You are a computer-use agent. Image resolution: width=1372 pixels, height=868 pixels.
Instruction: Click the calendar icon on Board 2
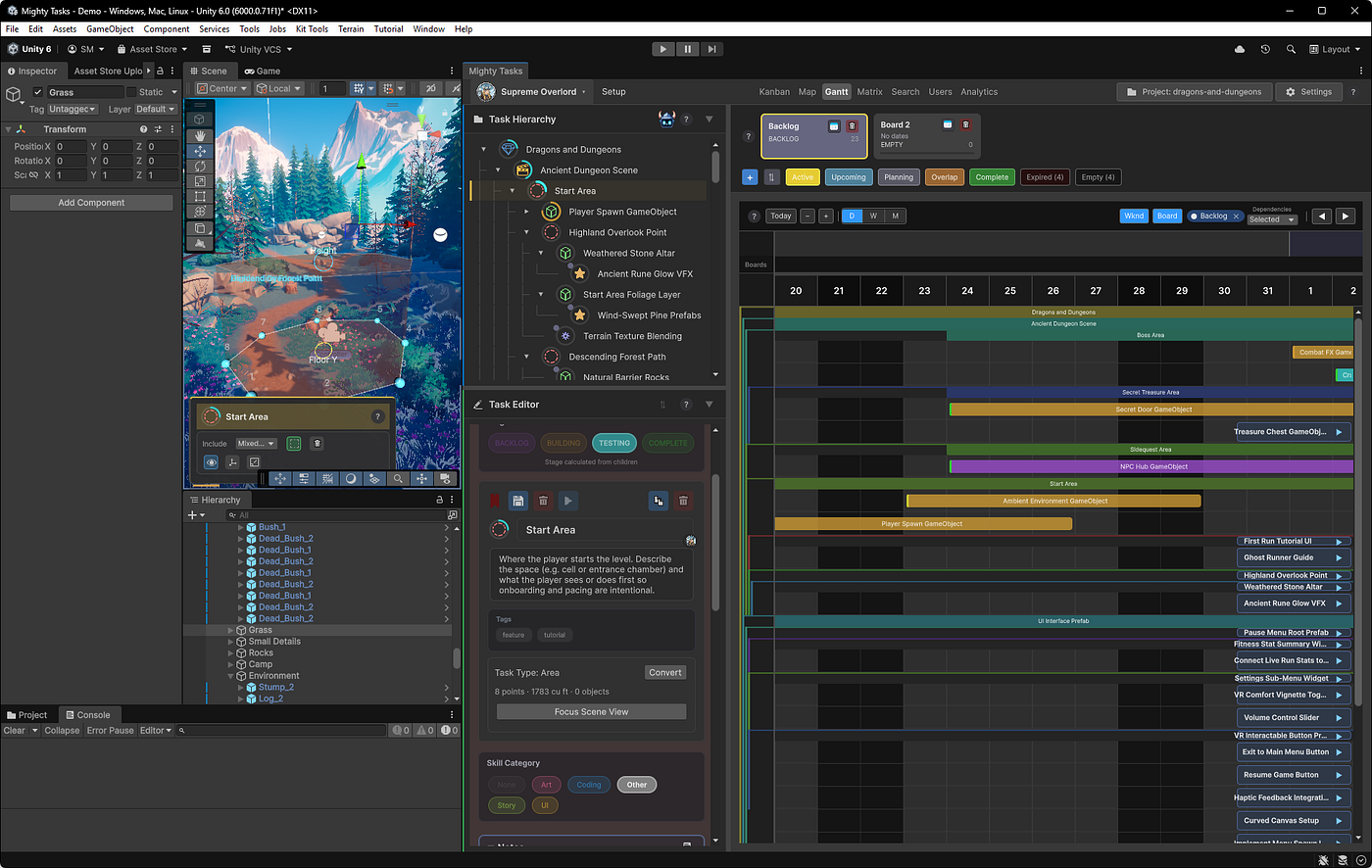(x=948, y=124)
